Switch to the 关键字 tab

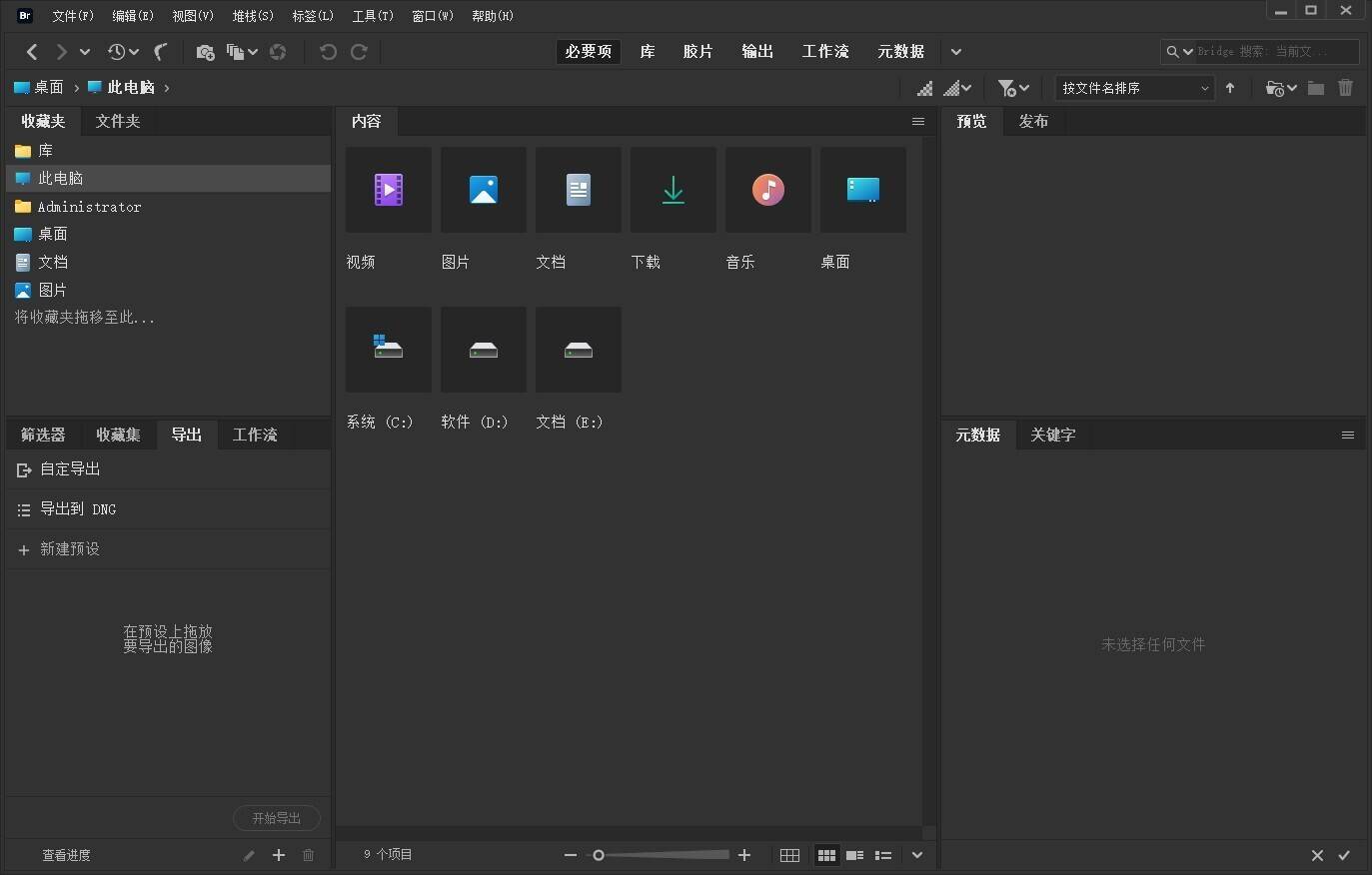point(1052,435)
